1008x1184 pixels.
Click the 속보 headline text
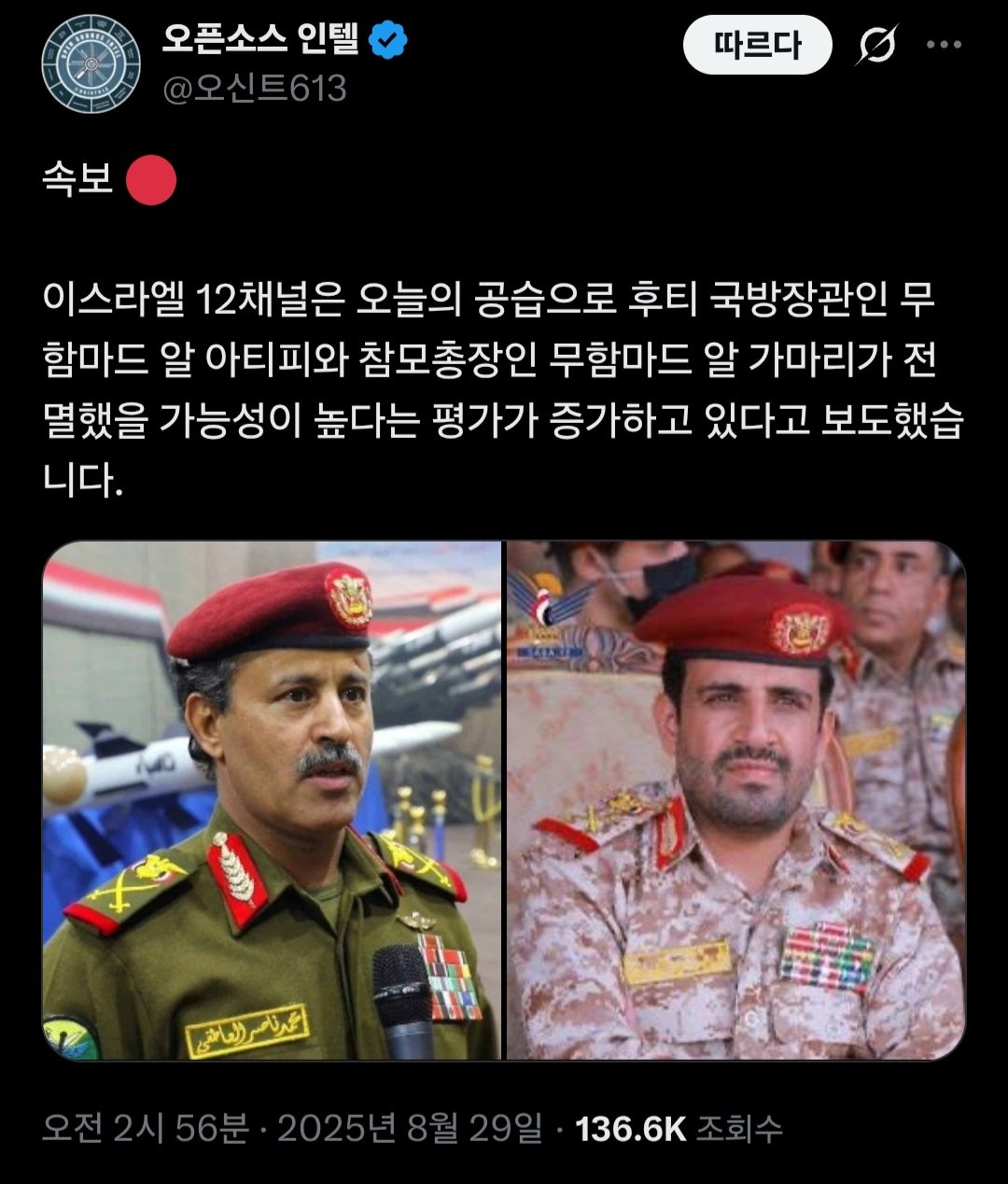[x=77, y=178]
